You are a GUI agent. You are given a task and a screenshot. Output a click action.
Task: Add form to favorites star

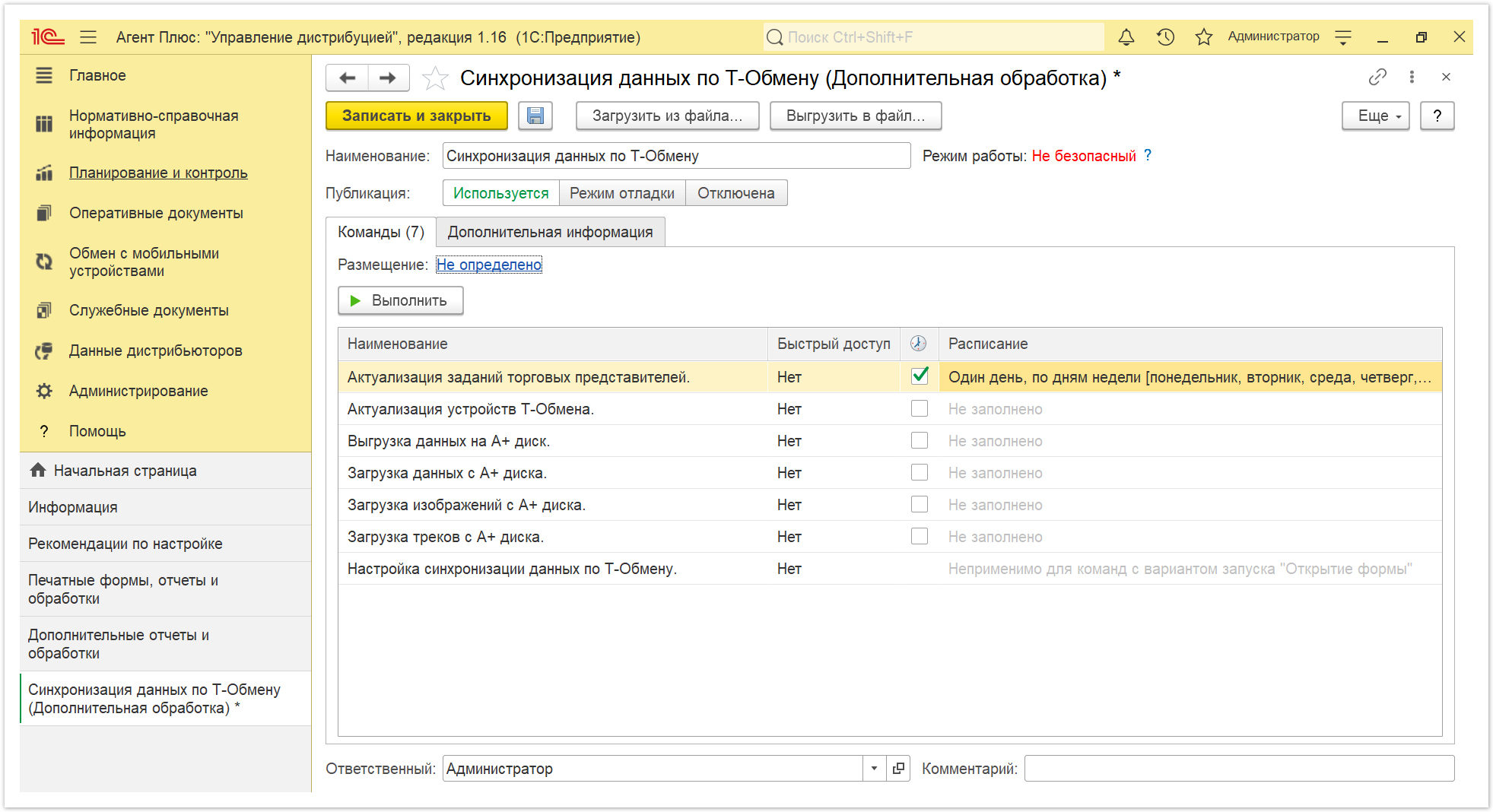click(x=435, y=78)
